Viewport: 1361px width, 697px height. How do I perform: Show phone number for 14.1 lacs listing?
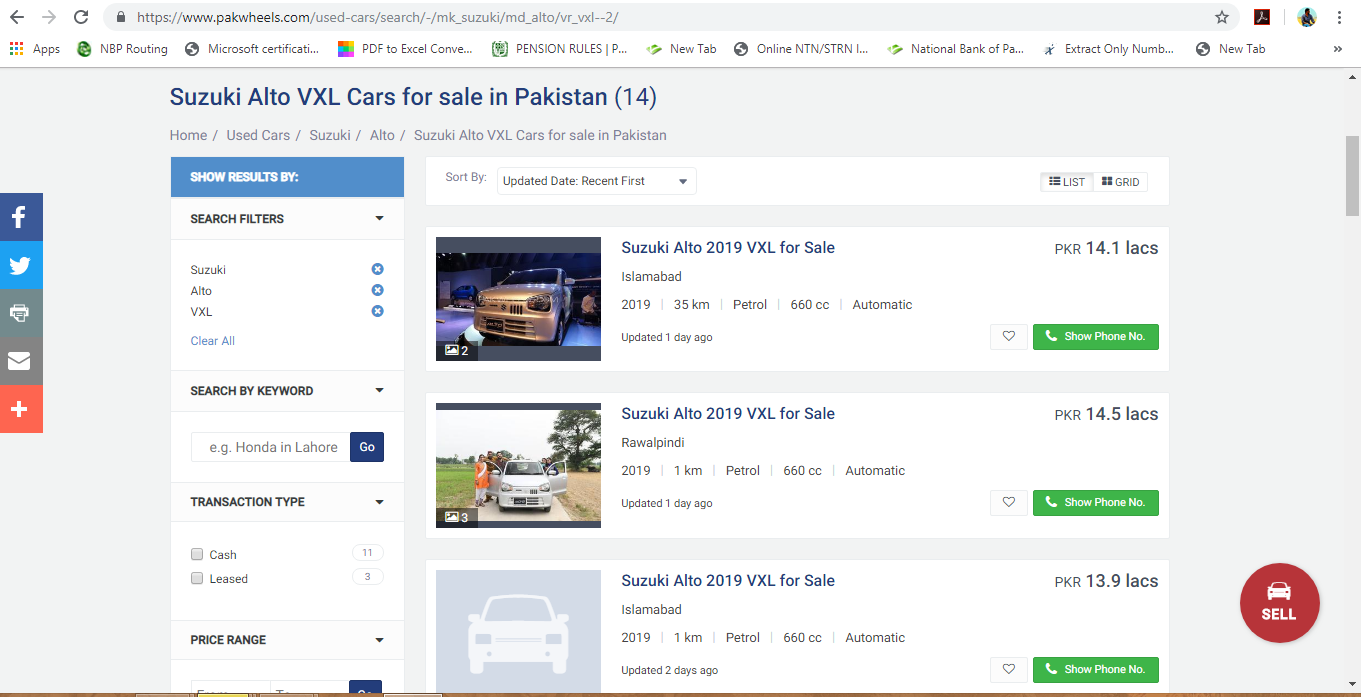(1096, 337)
